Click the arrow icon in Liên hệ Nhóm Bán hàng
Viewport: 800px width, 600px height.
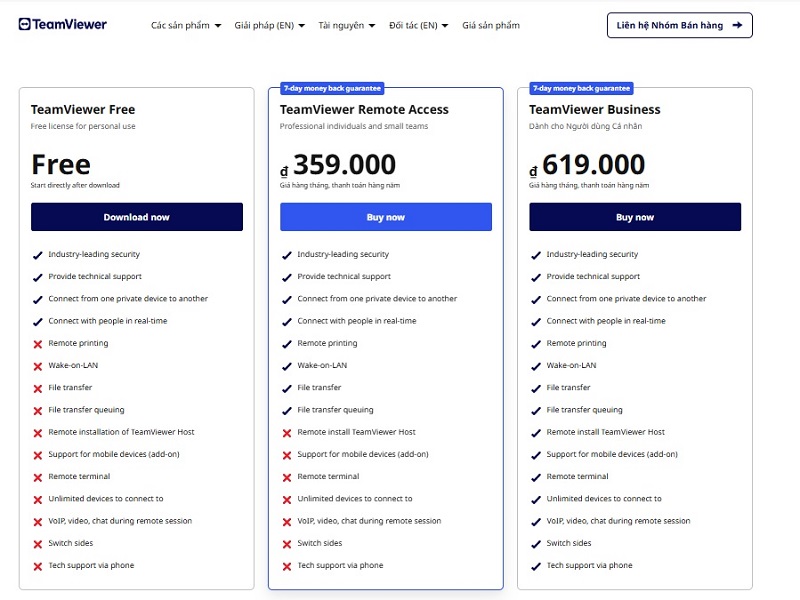point(737,25)
